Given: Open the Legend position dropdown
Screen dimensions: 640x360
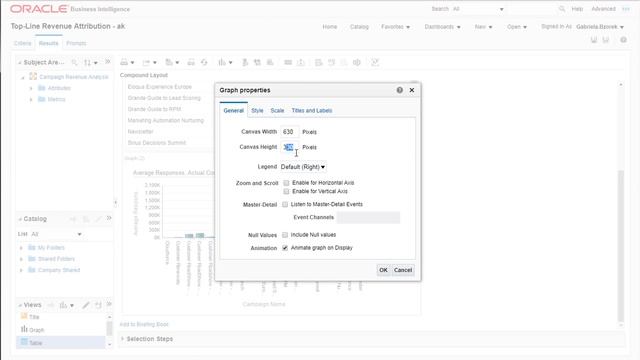Looking at the screenshot, I should click(303, 167).
